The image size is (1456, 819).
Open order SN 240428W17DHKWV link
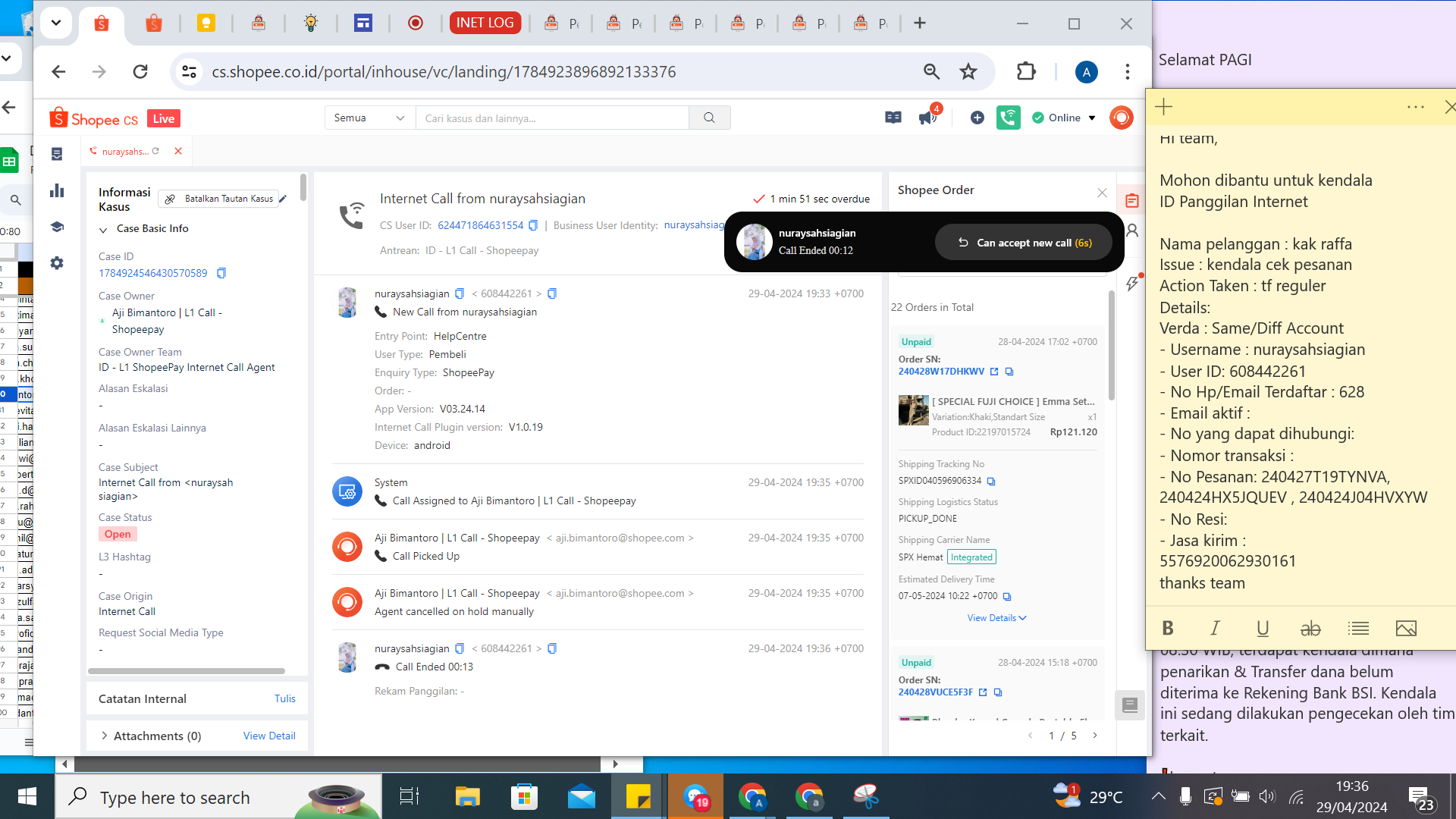pyautogui.click(x=941, y=372)
